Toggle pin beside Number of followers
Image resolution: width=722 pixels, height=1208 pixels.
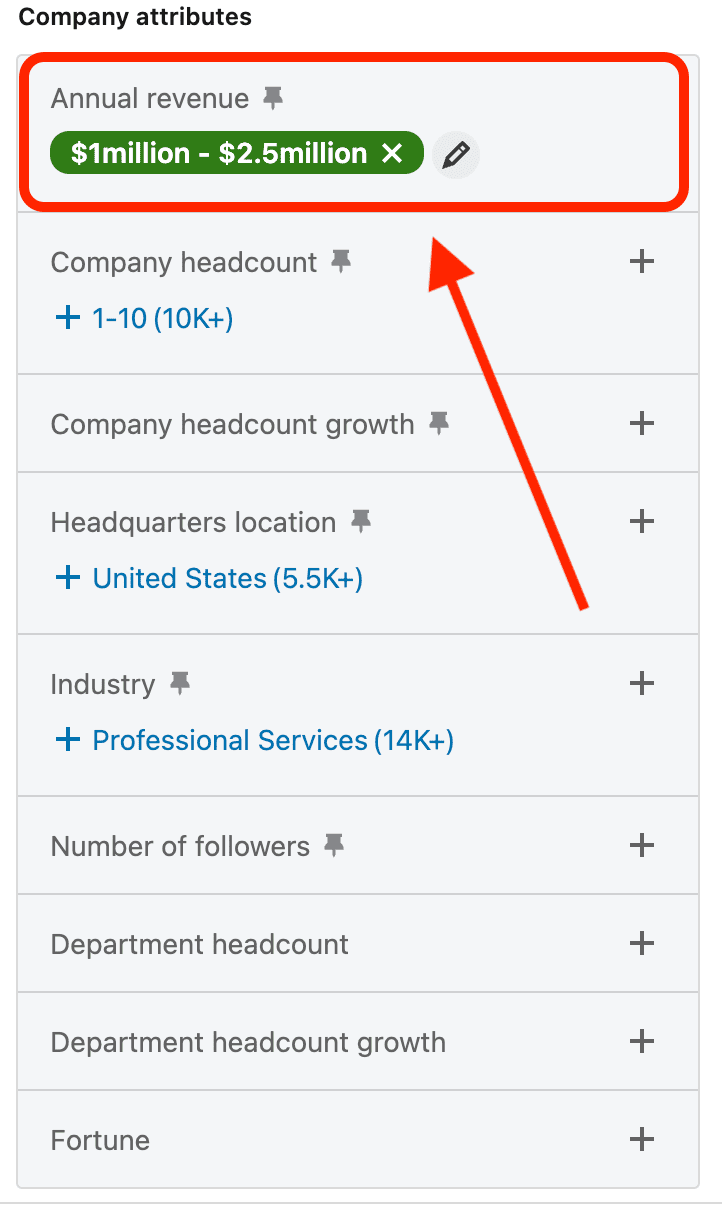[x=334, y=846]
